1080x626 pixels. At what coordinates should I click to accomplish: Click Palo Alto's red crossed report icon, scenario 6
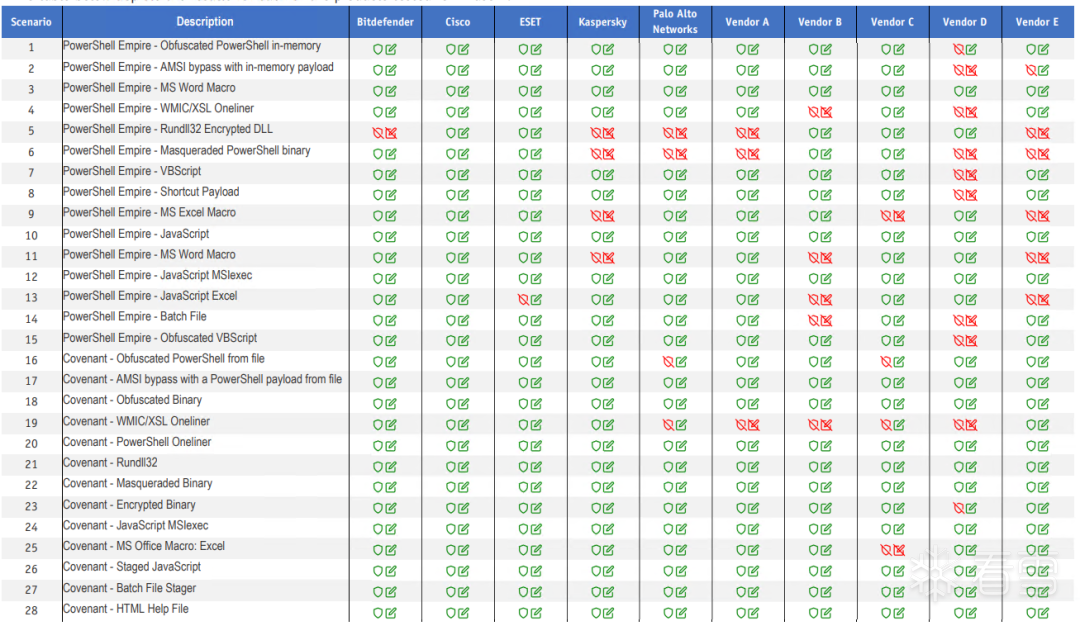coord(681,154)
